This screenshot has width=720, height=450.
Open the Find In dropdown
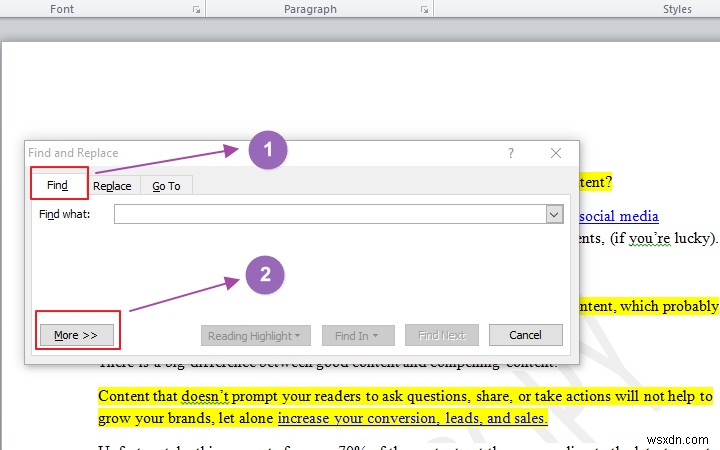tap(358, 336)
